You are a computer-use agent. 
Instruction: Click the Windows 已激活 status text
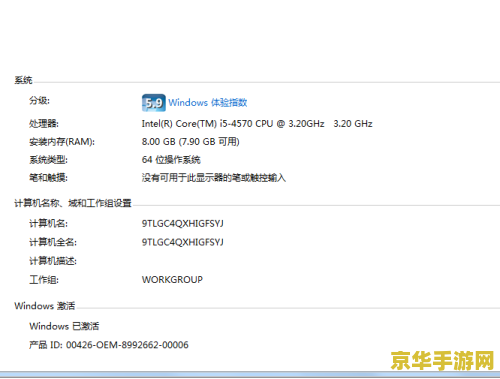[64, 326]
